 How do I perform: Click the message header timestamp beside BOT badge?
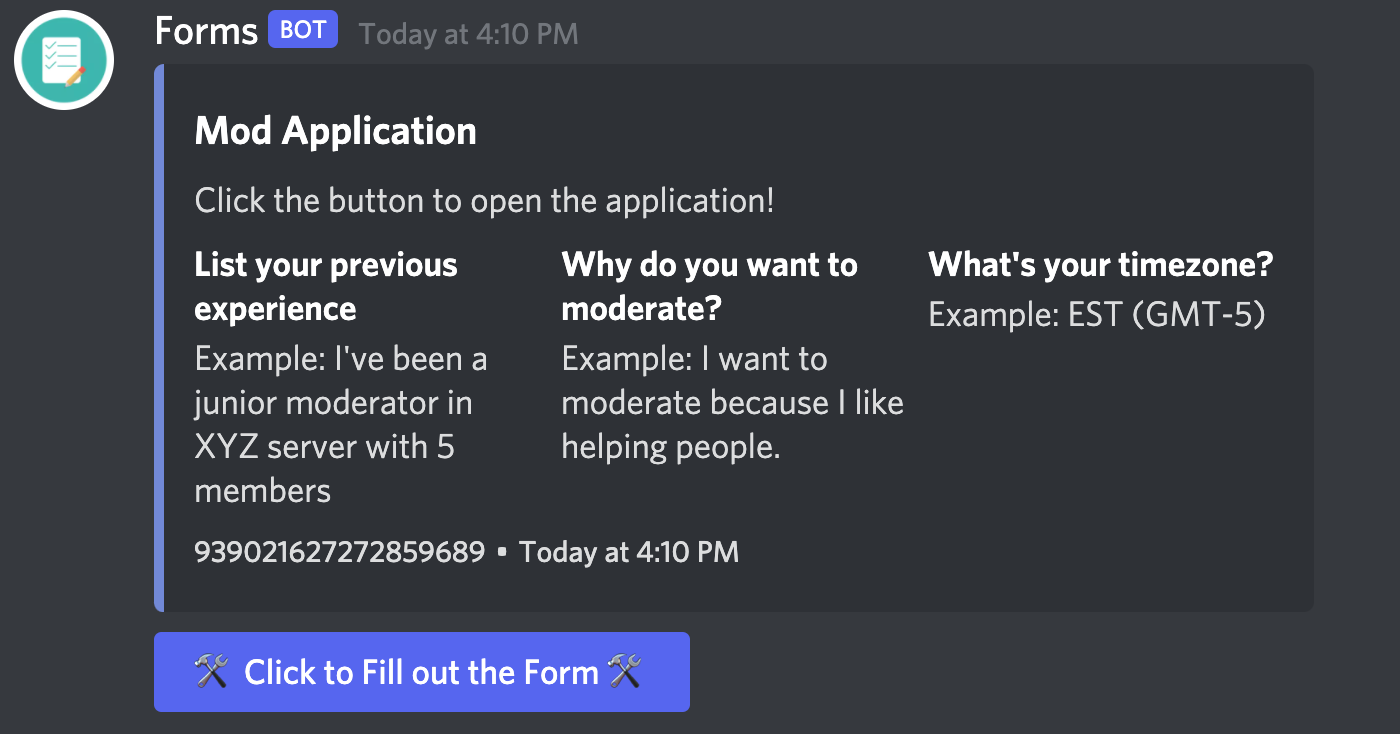click(x=468, y=34)
